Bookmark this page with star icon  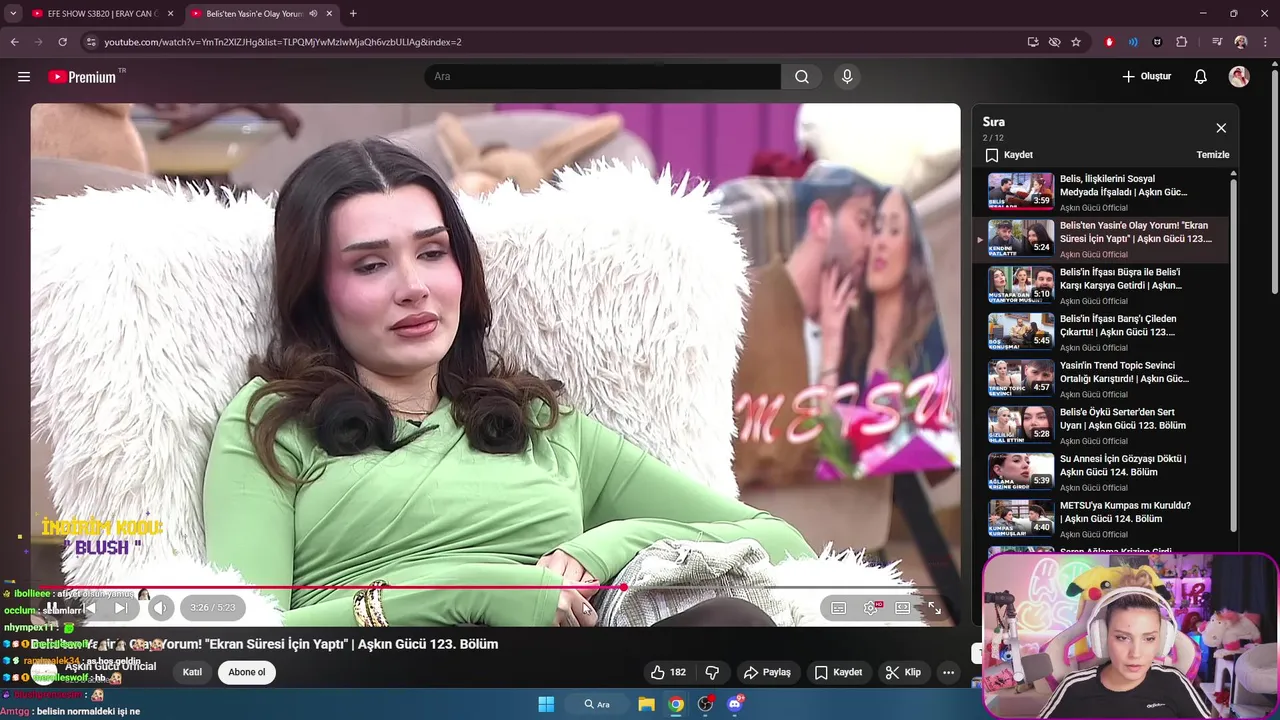[1076, 42]
